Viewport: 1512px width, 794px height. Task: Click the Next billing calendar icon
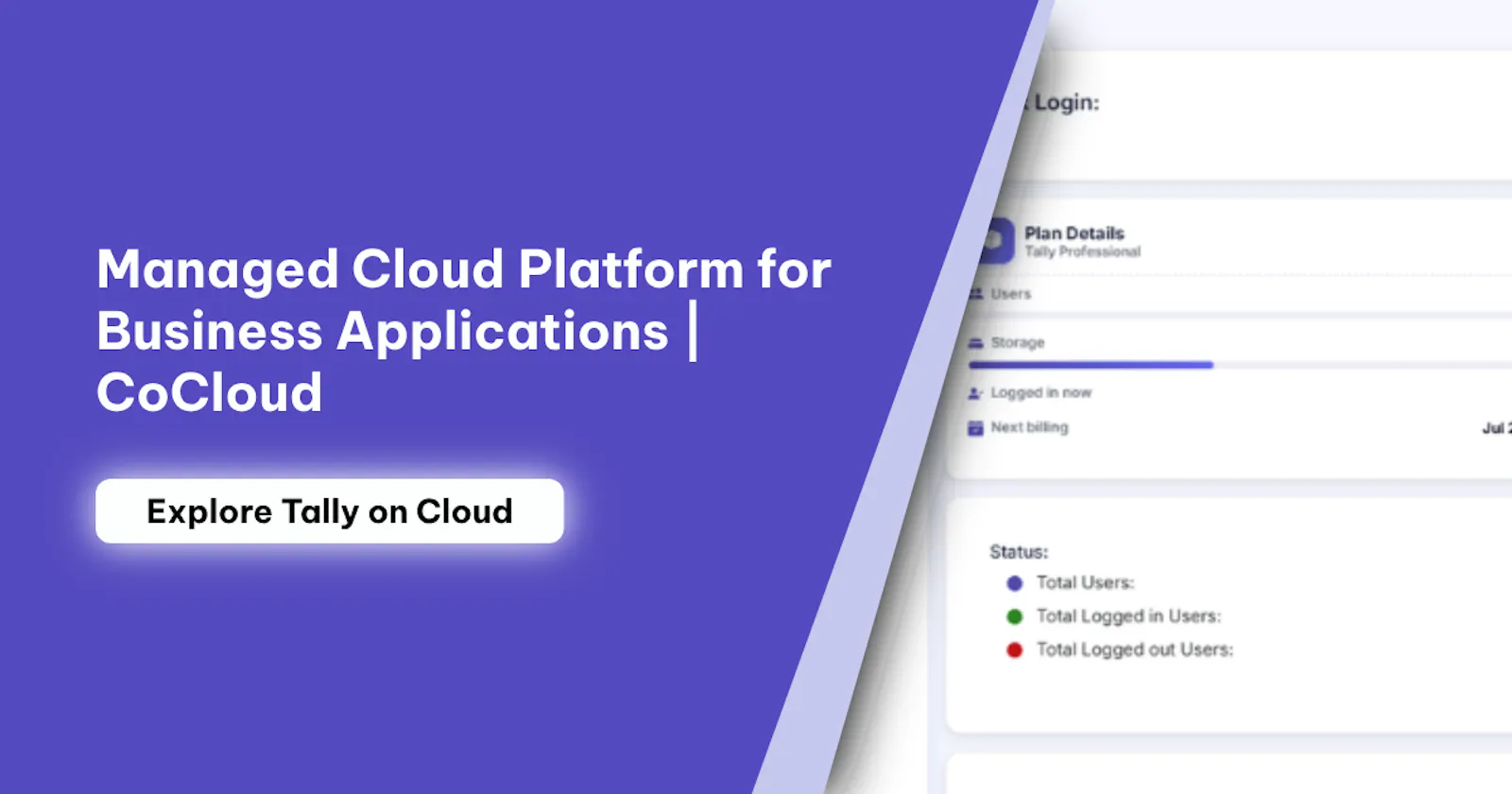975,428
